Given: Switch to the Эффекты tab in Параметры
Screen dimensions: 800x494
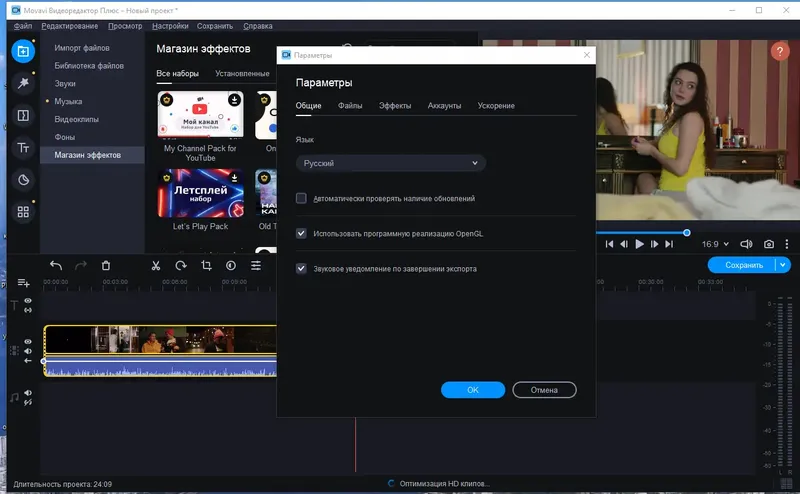Looking at the screenshot, I should tap(395, 106).
